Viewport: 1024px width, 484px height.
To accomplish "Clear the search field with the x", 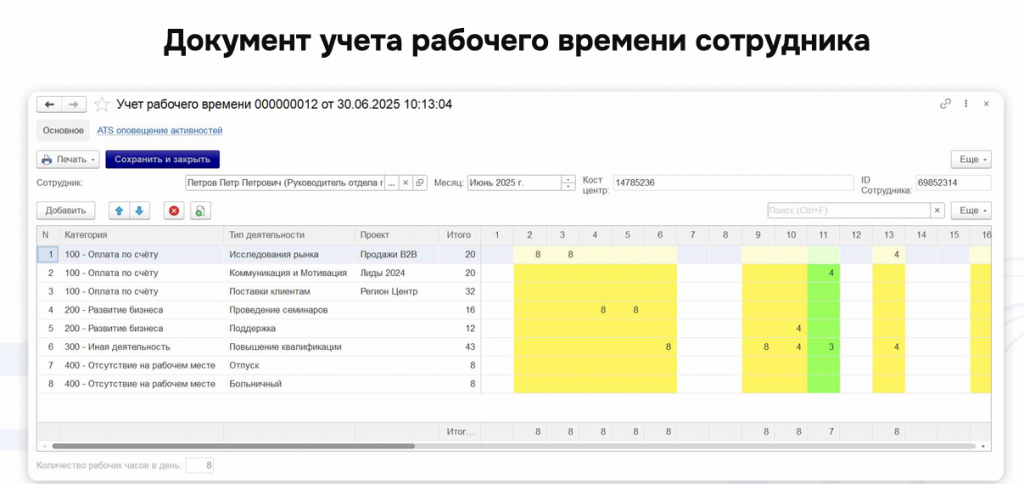I will click(938, 210).
